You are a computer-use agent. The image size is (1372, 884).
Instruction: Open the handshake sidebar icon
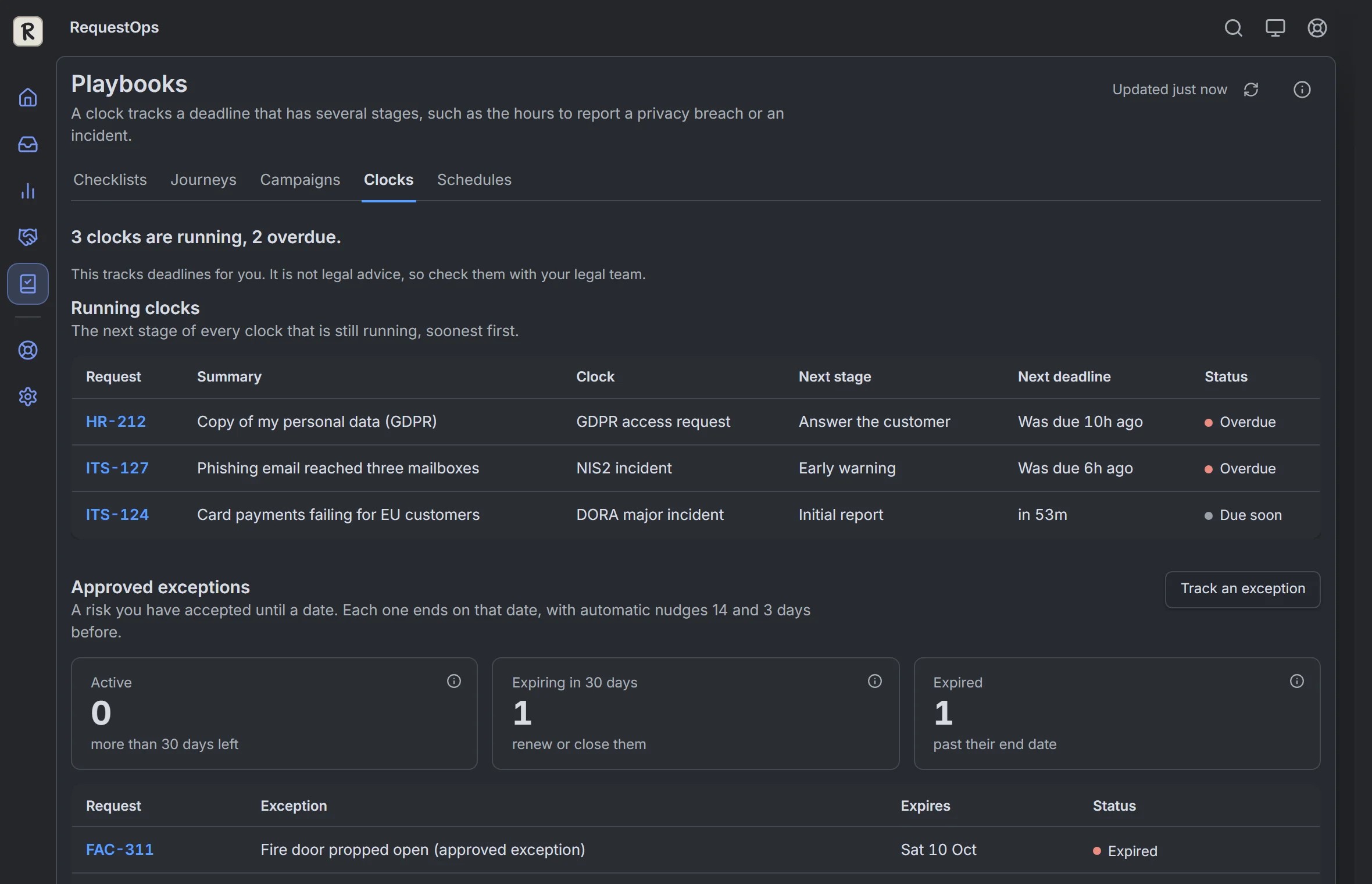pyautogui.click(x=28, y=237)
